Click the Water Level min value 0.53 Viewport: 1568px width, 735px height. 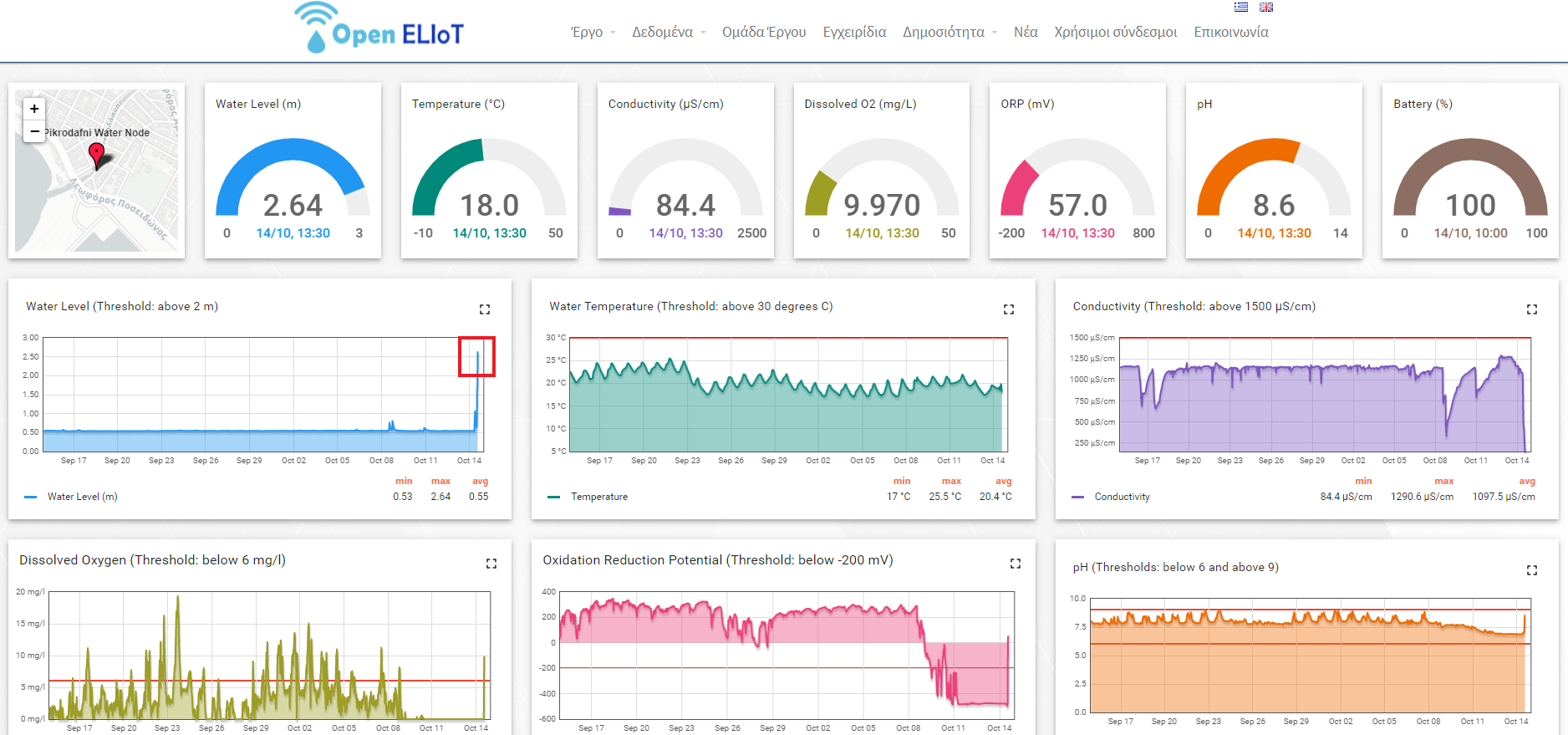click(403, 497)
